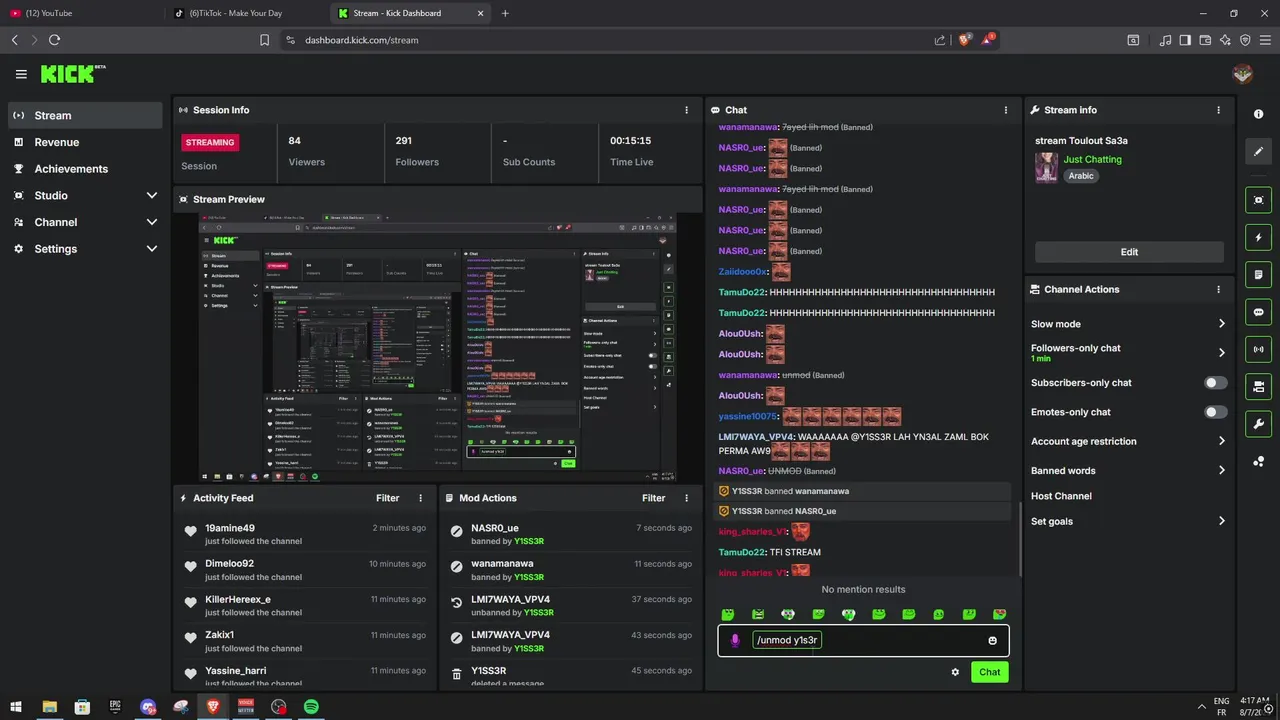Toggle lightning activity feed widget icon

tap(1259, 238)
